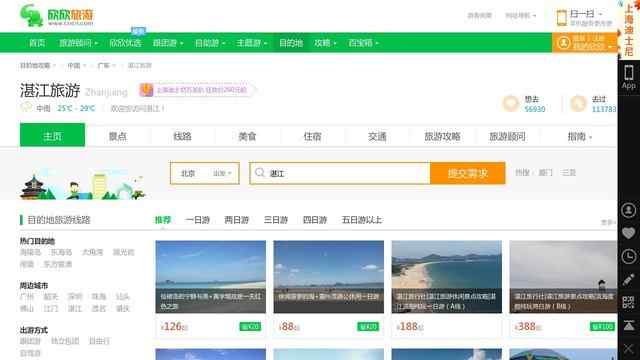Open 欣欣优选 in green navbar

point(125,43)
